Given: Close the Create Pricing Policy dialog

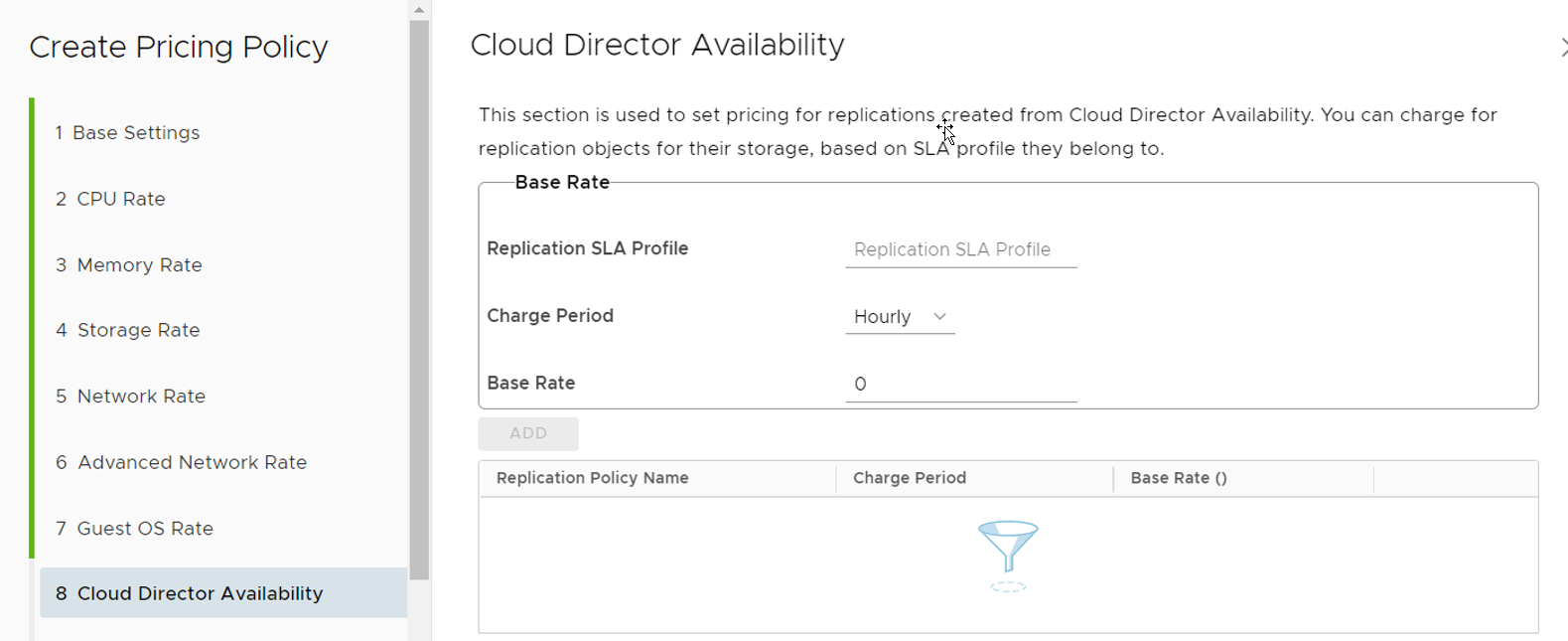Looking at the screenshot, I should 1563,47.
